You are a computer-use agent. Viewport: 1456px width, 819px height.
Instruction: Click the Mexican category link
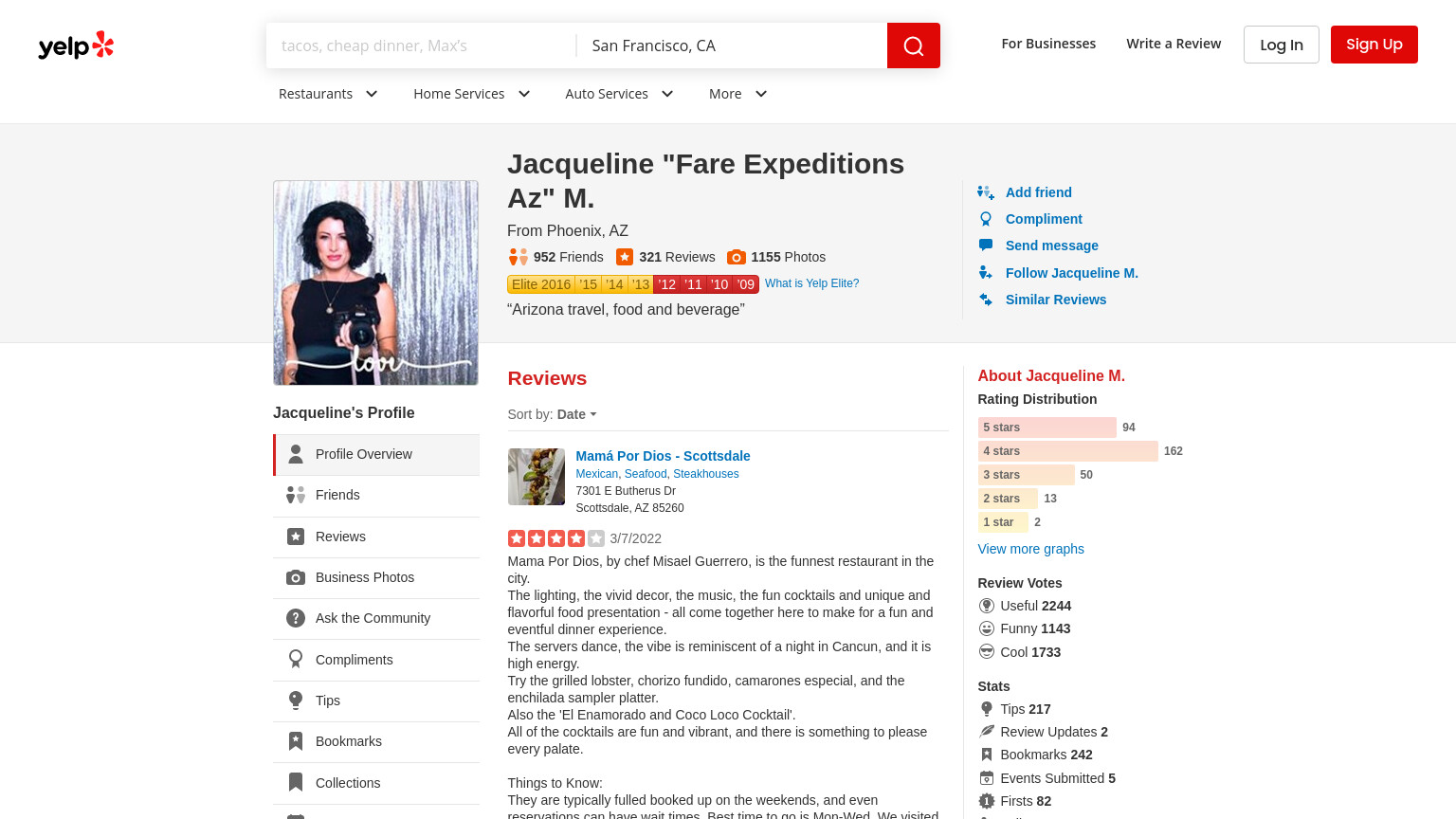[596, 474]
